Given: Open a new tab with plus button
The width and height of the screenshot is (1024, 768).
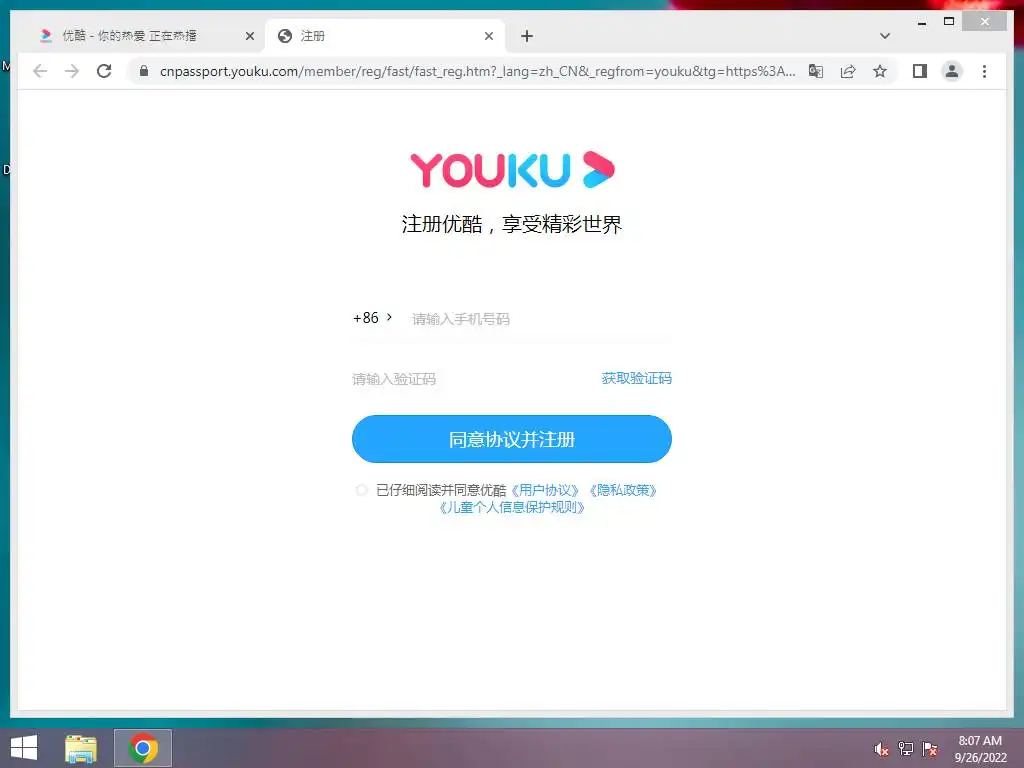Looking at the screenshot, I should 527,36.
